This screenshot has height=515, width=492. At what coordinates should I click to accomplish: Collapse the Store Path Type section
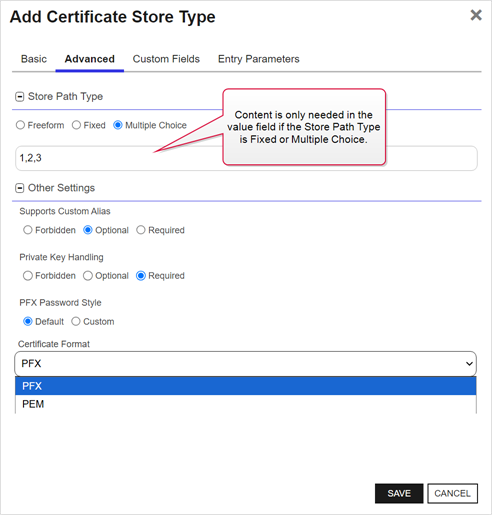[x=20, y=97]
